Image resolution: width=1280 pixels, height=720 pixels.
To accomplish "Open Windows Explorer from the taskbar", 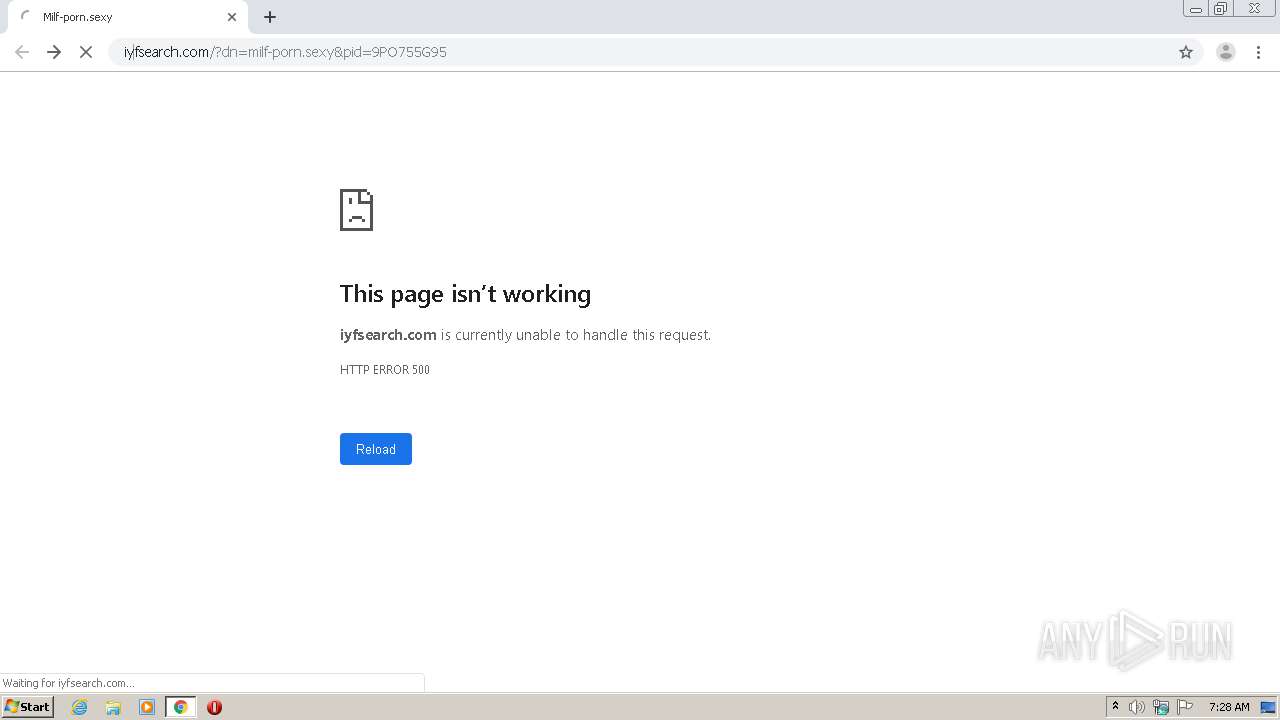I will click(x=113, y=707).
